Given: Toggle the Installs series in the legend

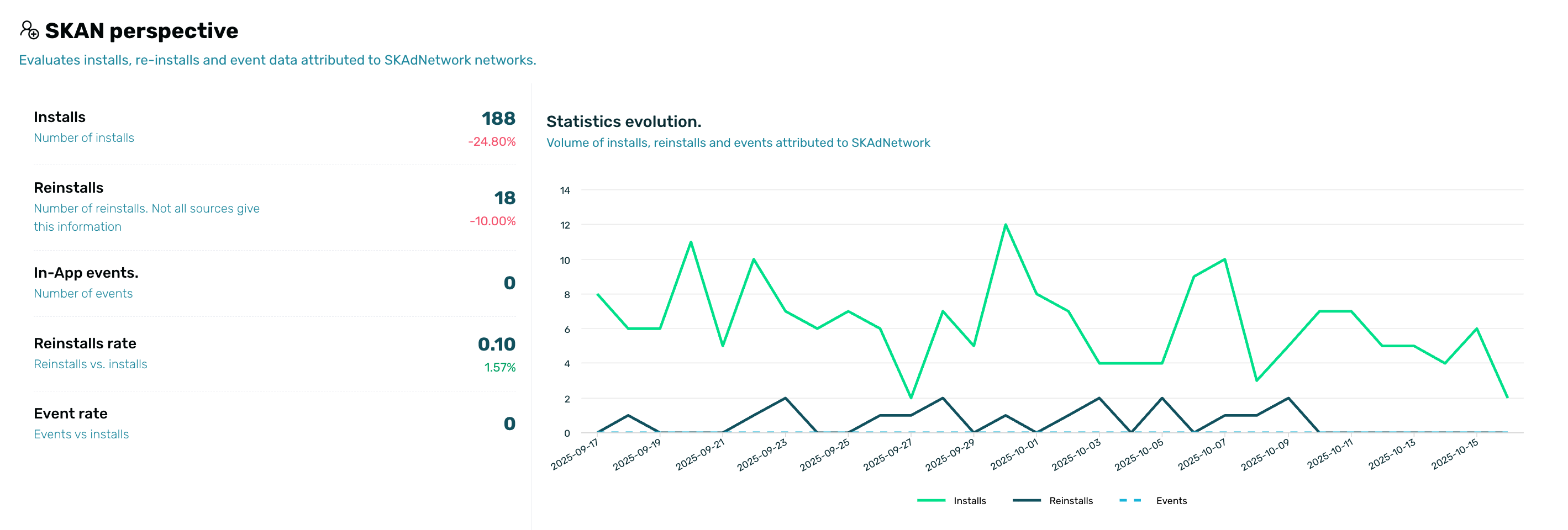Looking at the screenshot, I should click(x=969, y=501).
